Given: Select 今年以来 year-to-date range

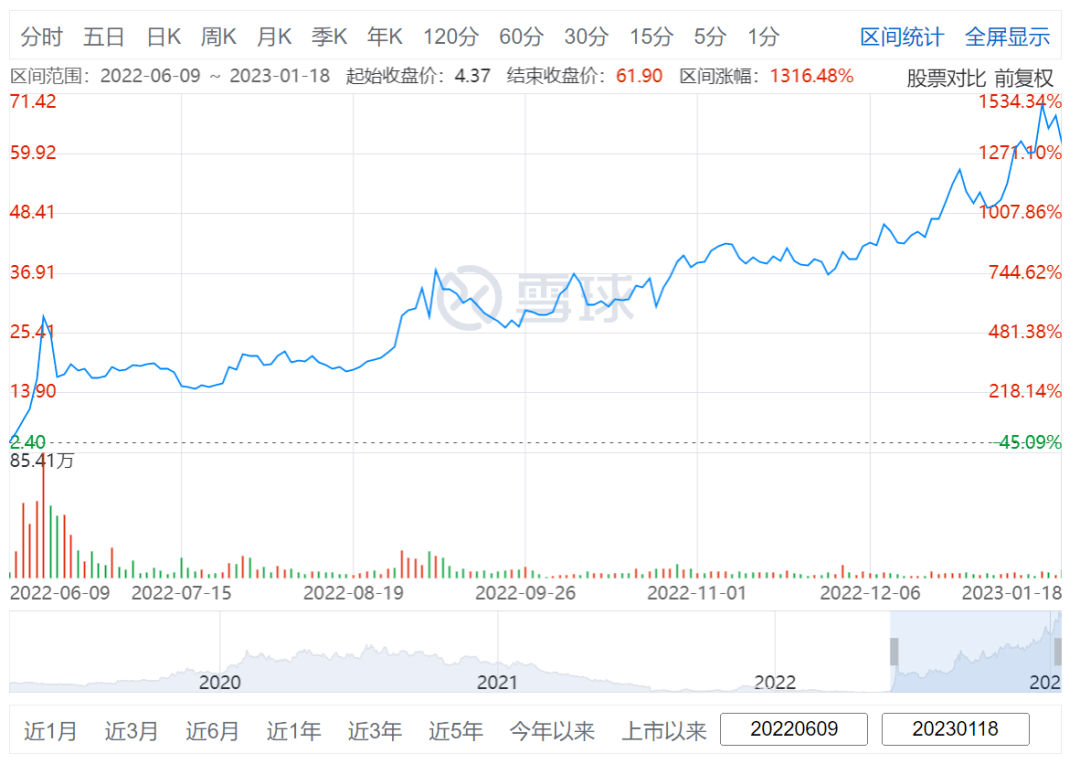Looking at the screenshot, I should tap(552, 731).
